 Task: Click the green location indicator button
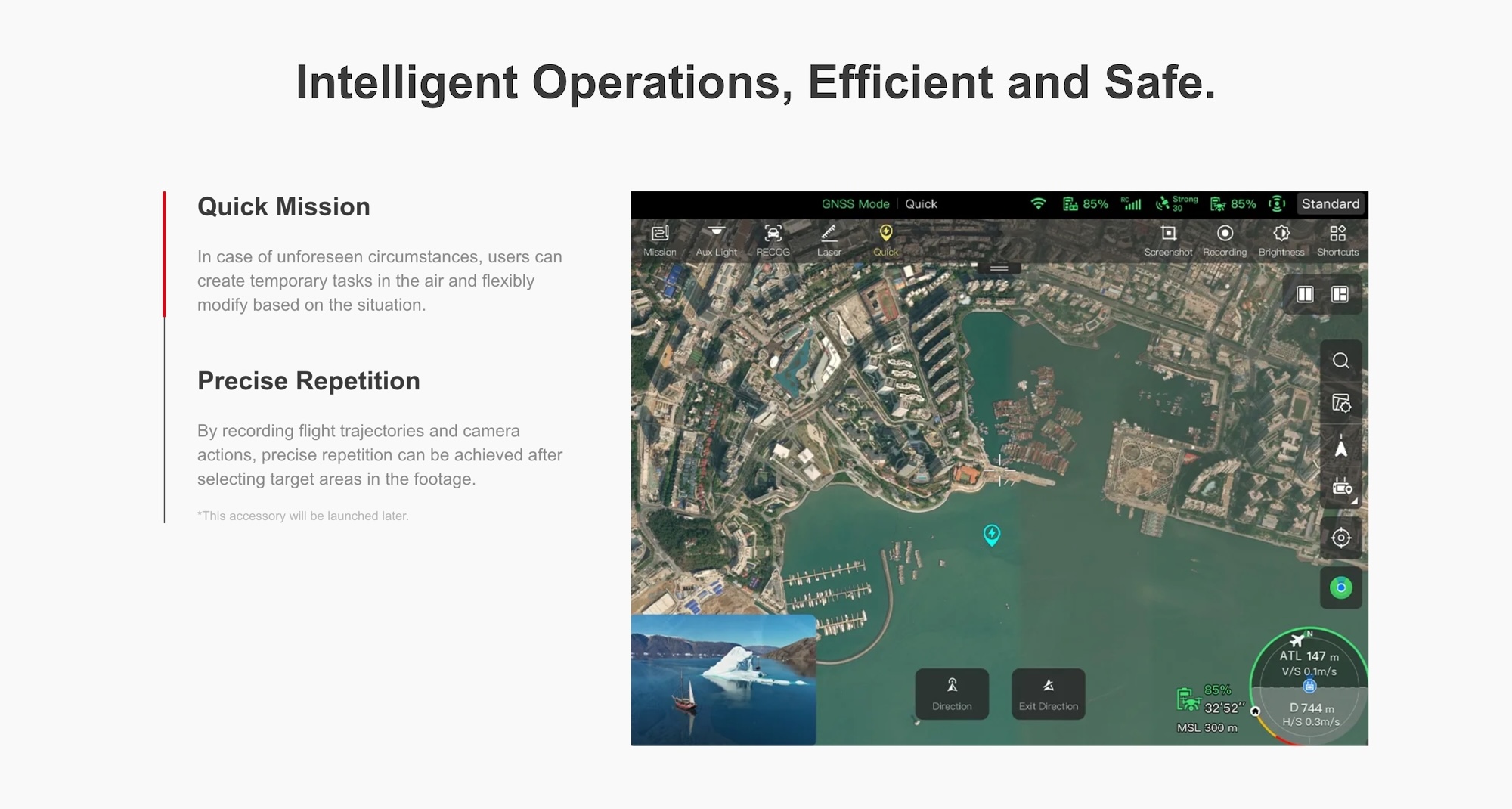pyautogui.click(x=1340, y=587)
